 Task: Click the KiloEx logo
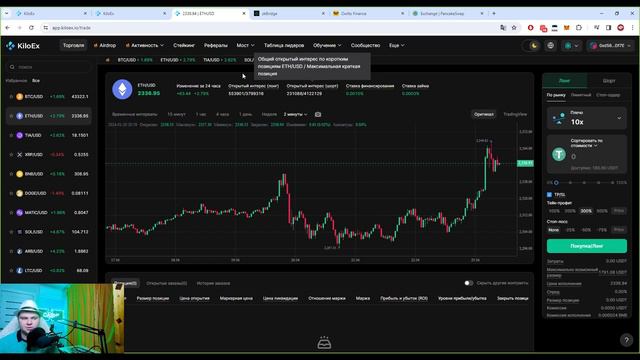click(x=23, y=46)
